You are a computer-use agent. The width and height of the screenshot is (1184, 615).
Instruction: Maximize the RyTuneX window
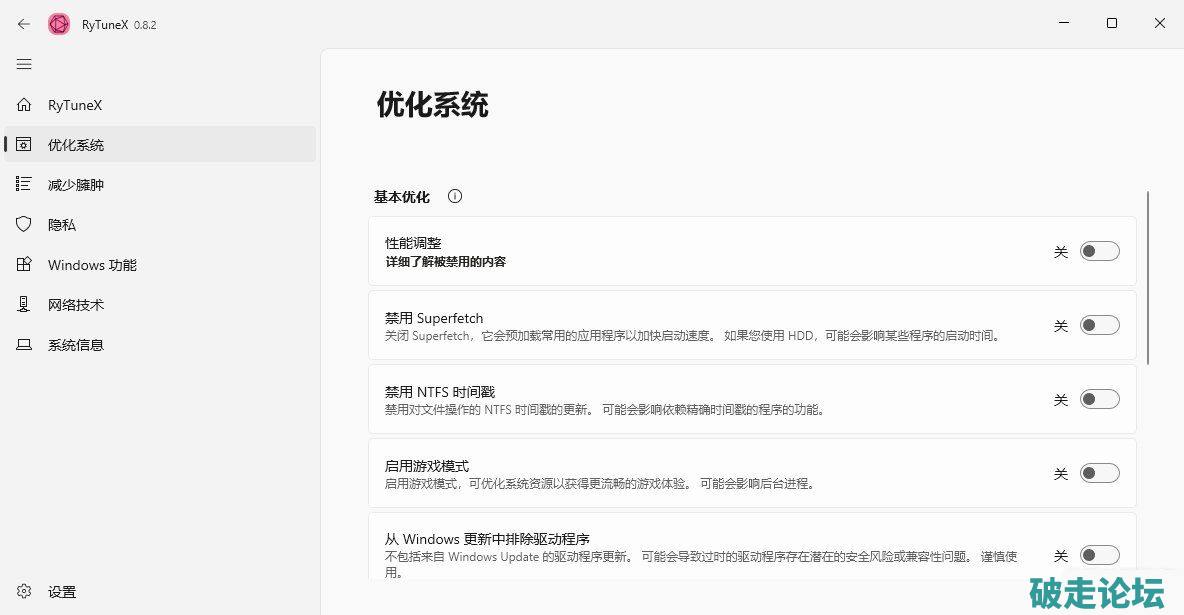pyautogui.click(x=1112, y=24)
